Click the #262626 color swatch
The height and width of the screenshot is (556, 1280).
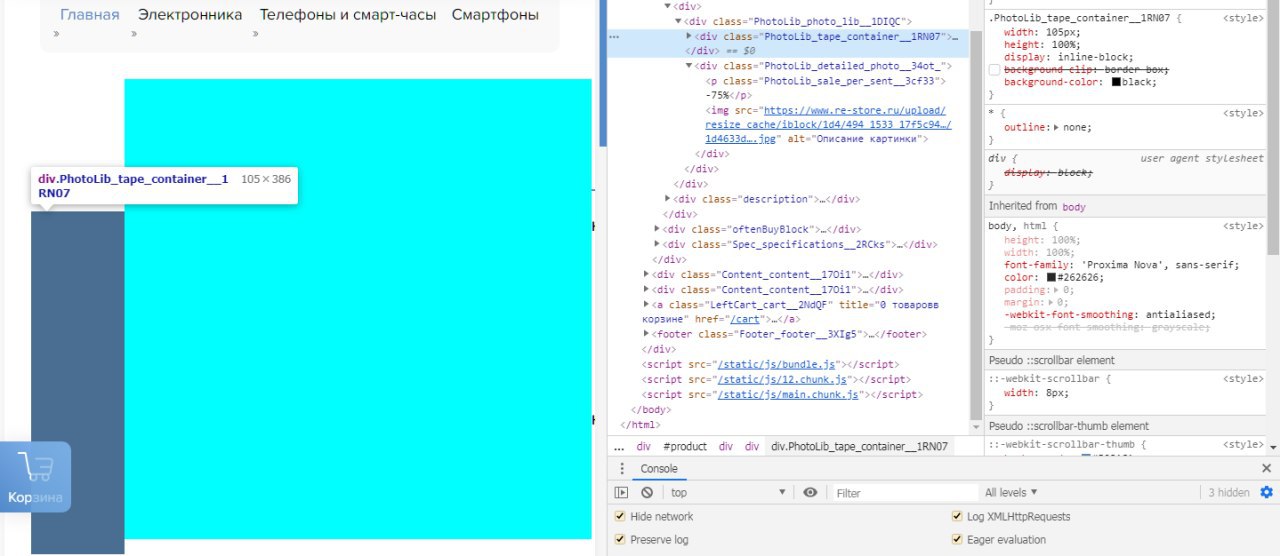1052,277
